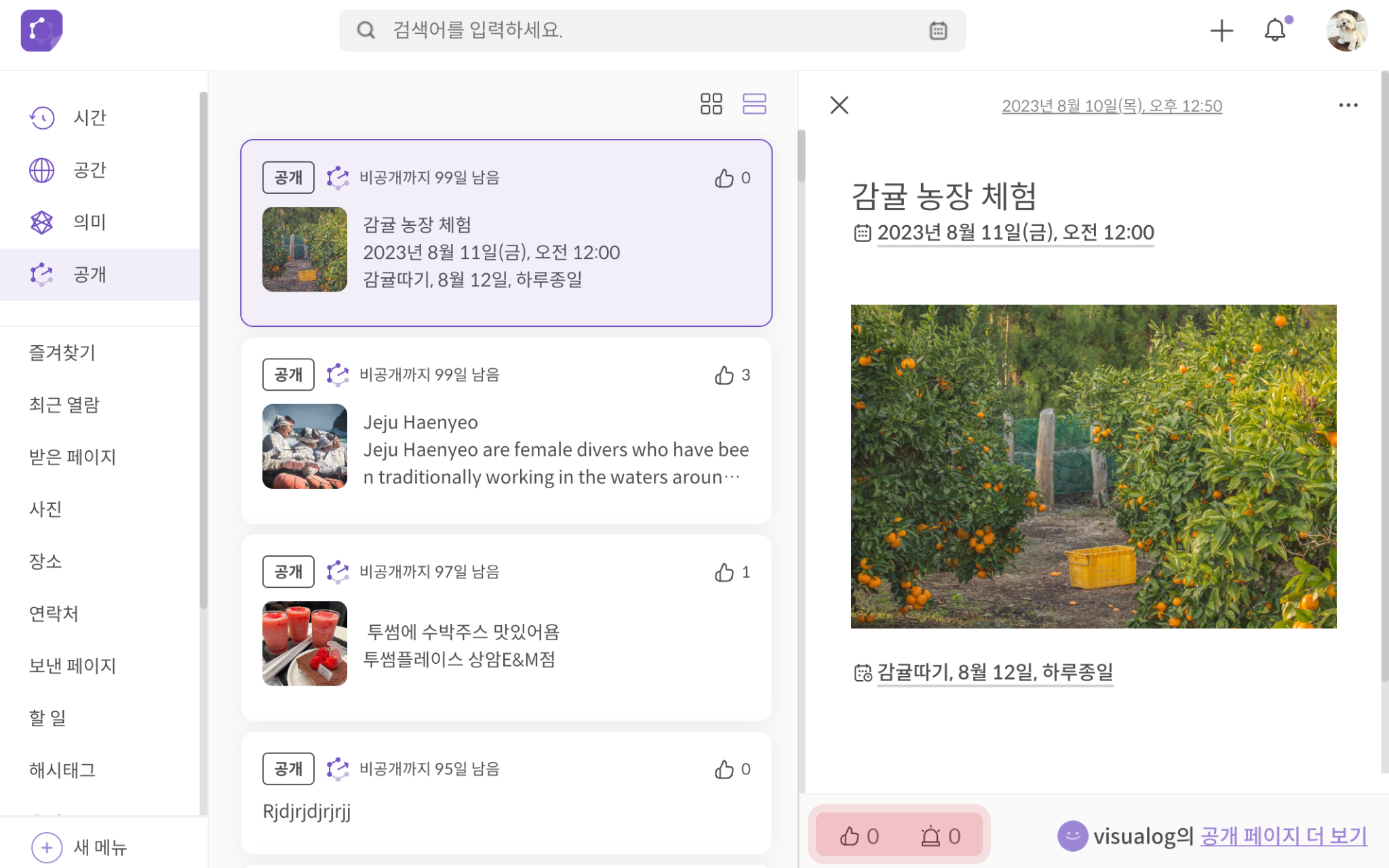Click the plus icon to create page
Viewport: 1389px width, 868px height.
coord(1221,31)
